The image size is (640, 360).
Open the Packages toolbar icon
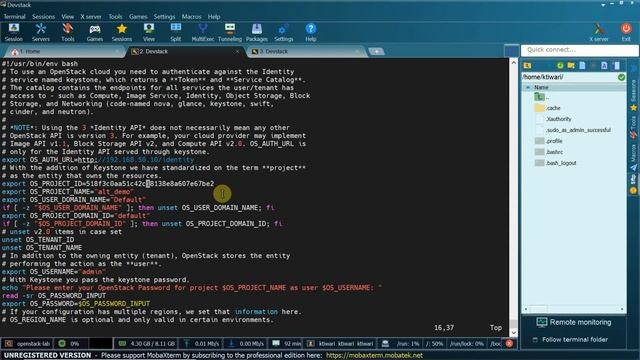pos(257,32)
